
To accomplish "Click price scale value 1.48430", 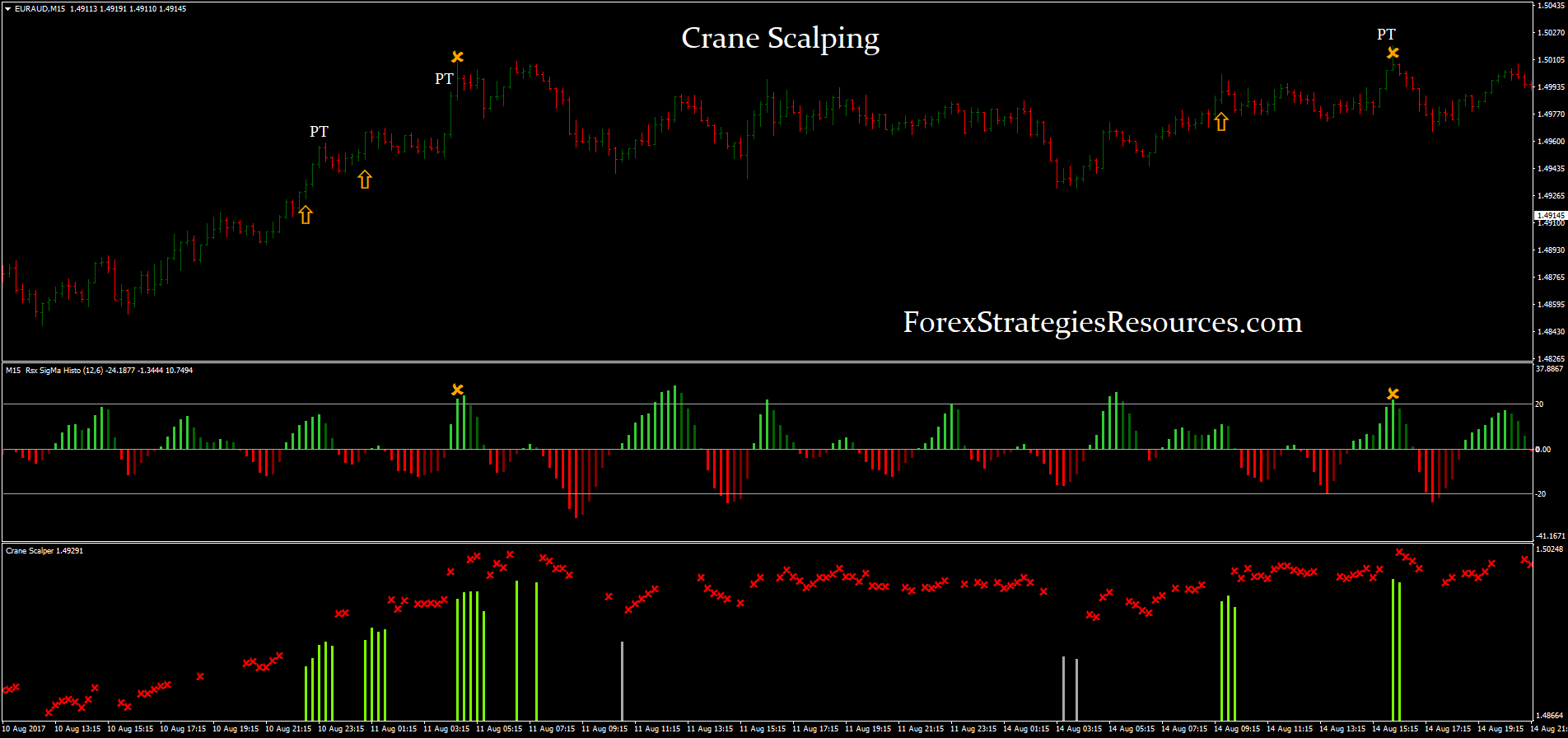I will [x=1551, y=332].
